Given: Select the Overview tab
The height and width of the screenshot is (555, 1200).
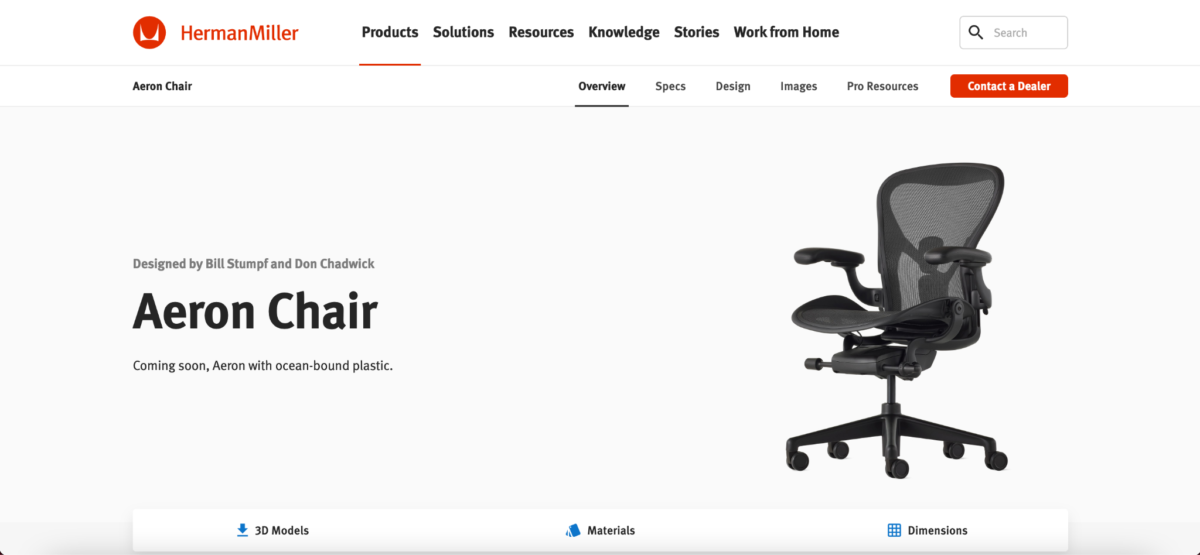Looking at the screenshot, I should [x=602, y=86].
